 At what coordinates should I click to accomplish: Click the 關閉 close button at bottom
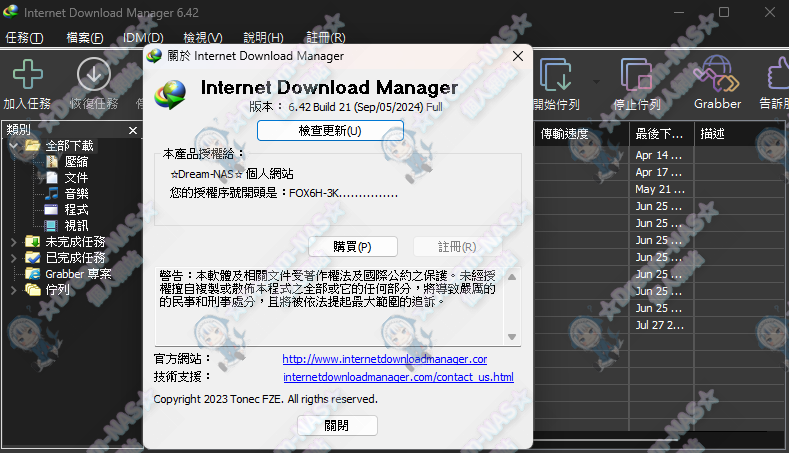tap(337, 426)
